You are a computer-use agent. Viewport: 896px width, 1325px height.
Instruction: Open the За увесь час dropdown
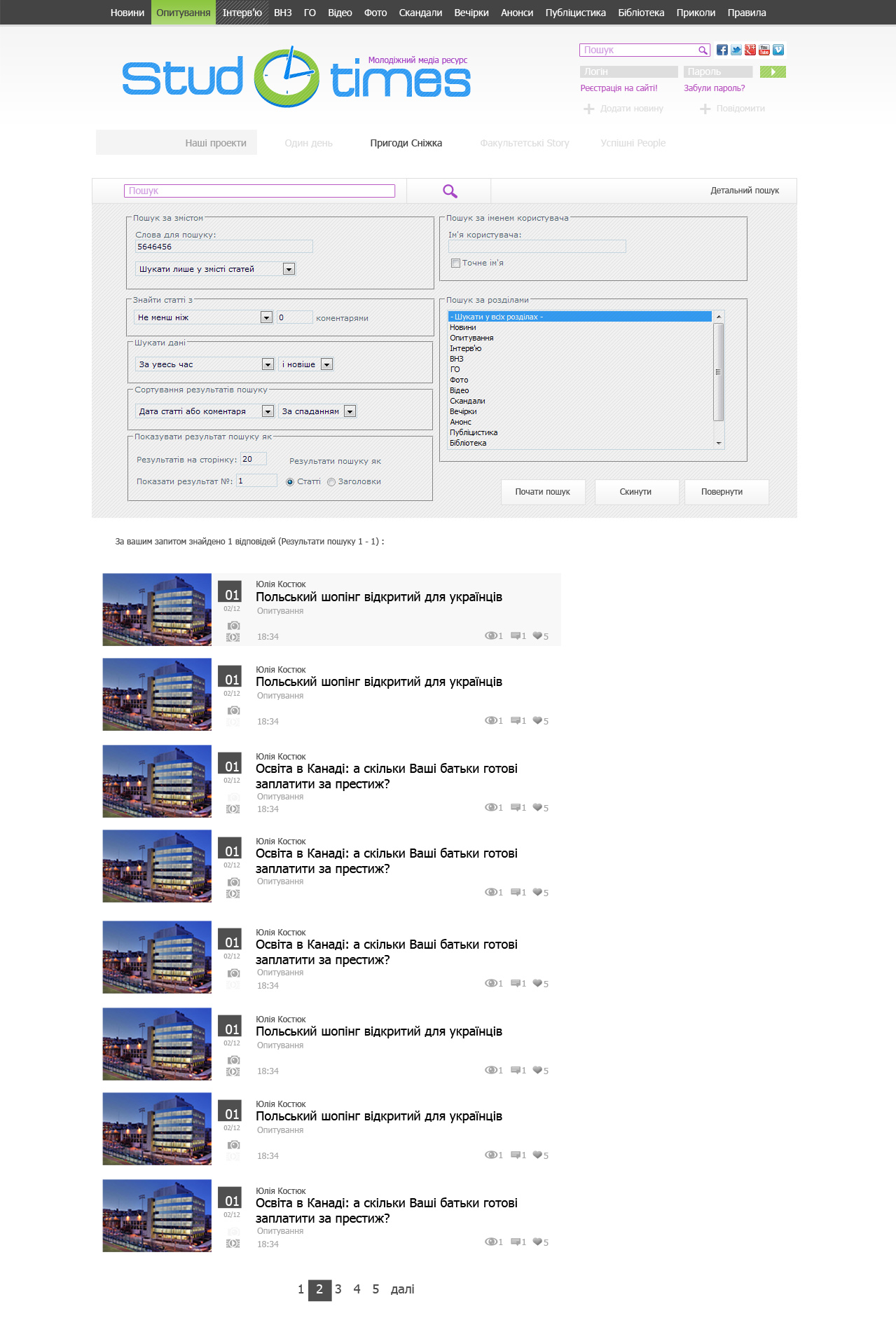click(205, 364)
